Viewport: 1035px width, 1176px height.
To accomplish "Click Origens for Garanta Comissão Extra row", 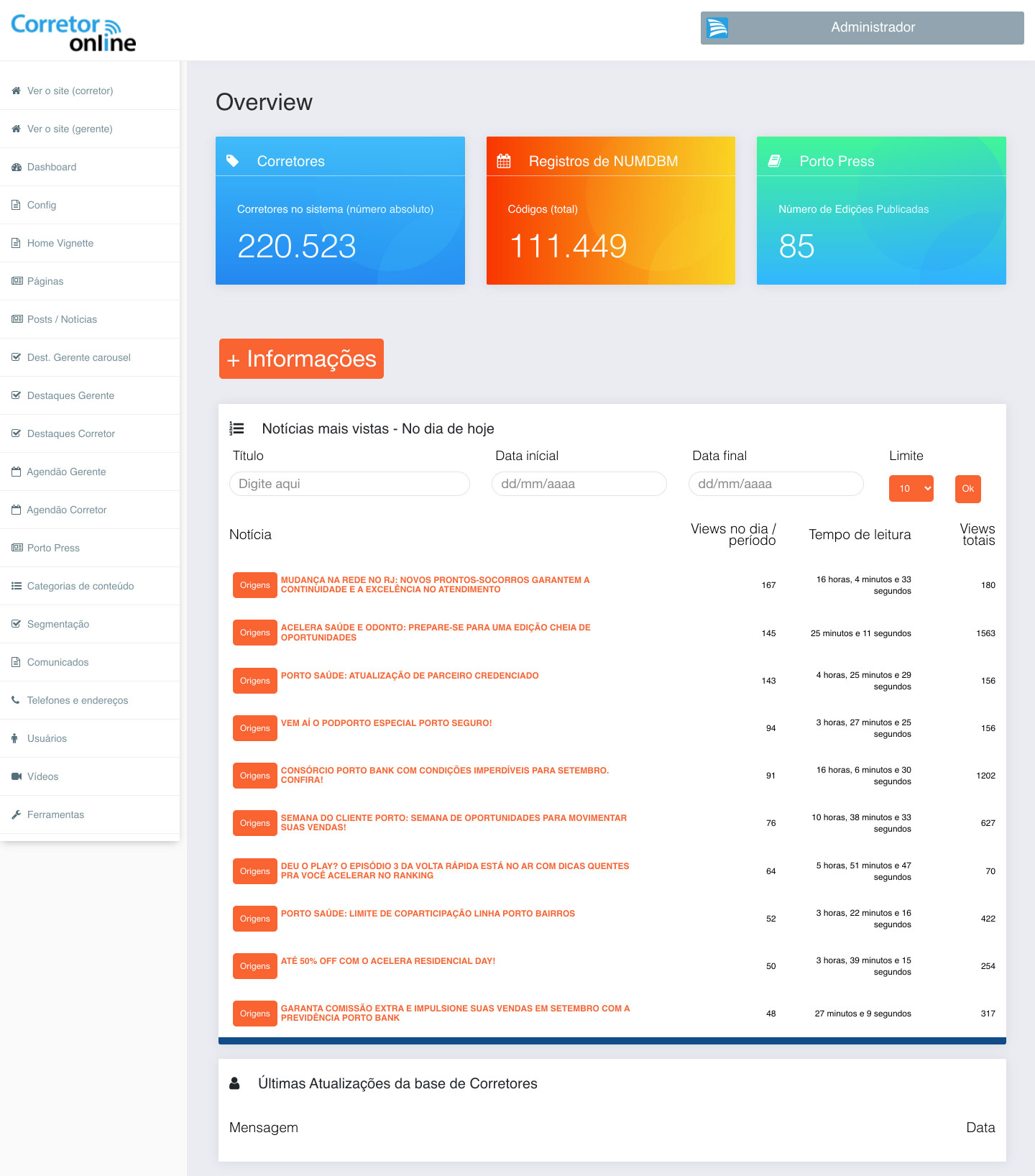I will tap(255, 1014).
